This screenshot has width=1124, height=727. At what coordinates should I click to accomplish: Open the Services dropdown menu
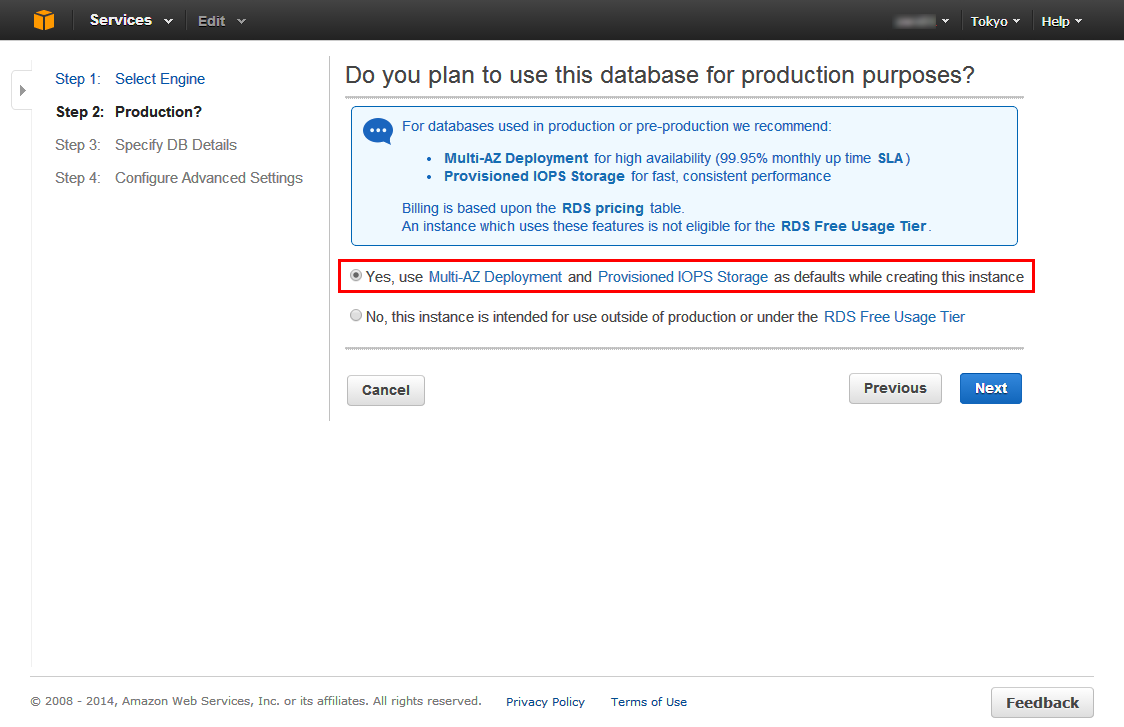click(x=131, y=20)
